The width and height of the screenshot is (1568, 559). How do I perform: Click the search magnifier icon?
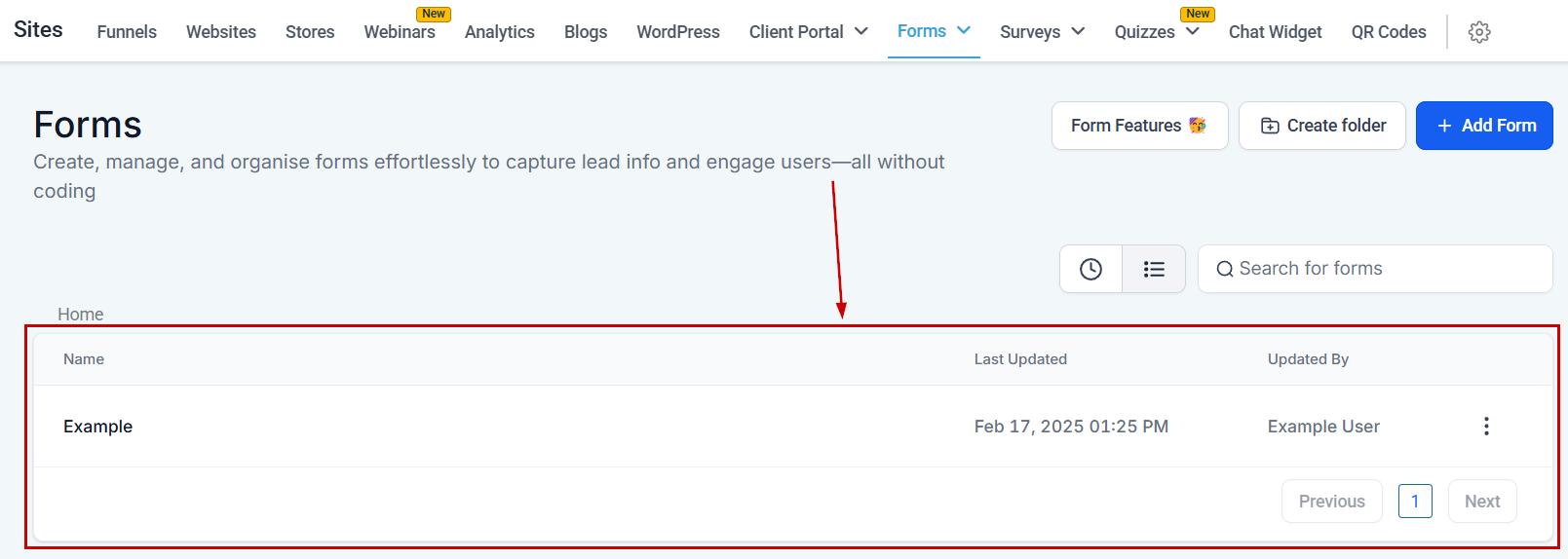click(x=1224, y=269)
